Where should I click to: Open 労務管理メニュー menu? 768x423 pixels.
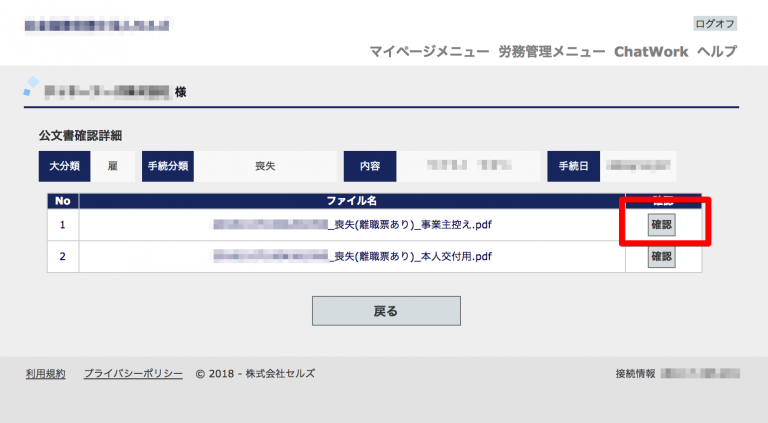pyautogui.click(x=552, y=51)
